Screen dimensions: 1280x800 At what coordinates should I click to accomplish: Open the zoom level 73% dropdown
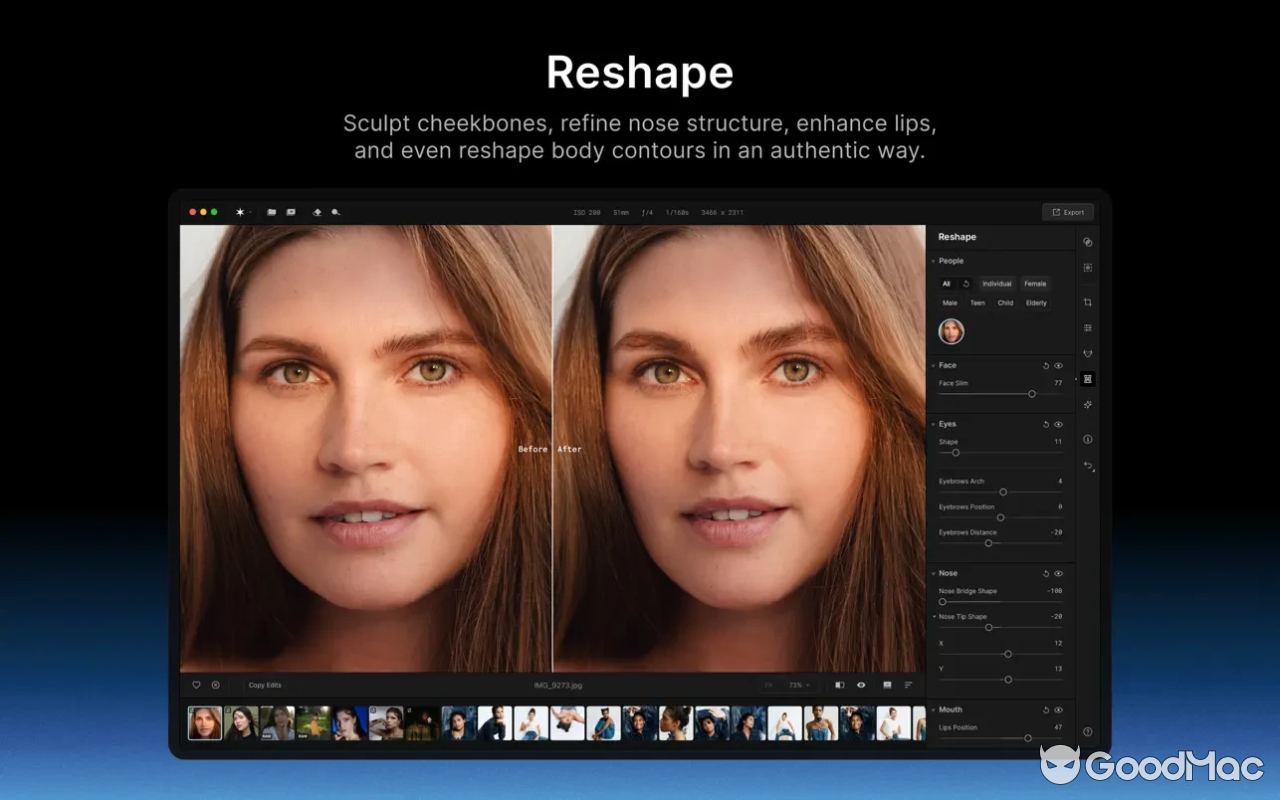(796, 685)
